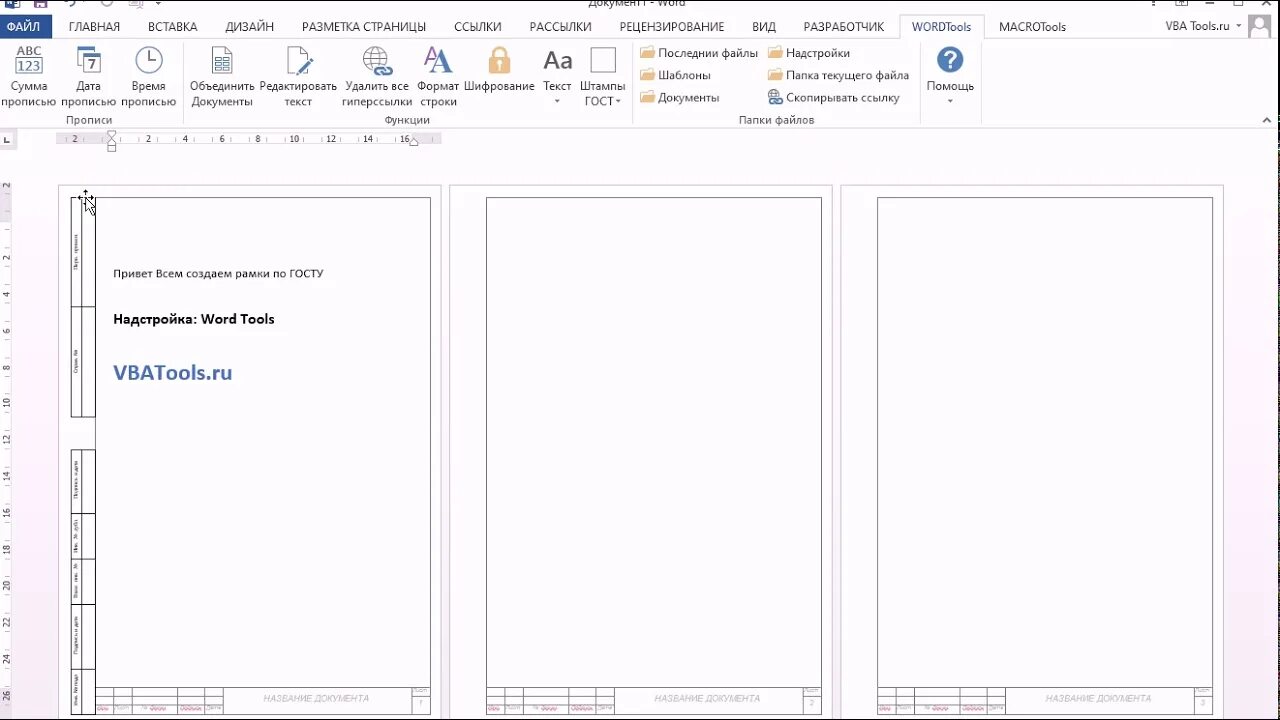Screen dimensions: 1280x720
Task: Open Папка текущего файла
Action: [838, 75]
